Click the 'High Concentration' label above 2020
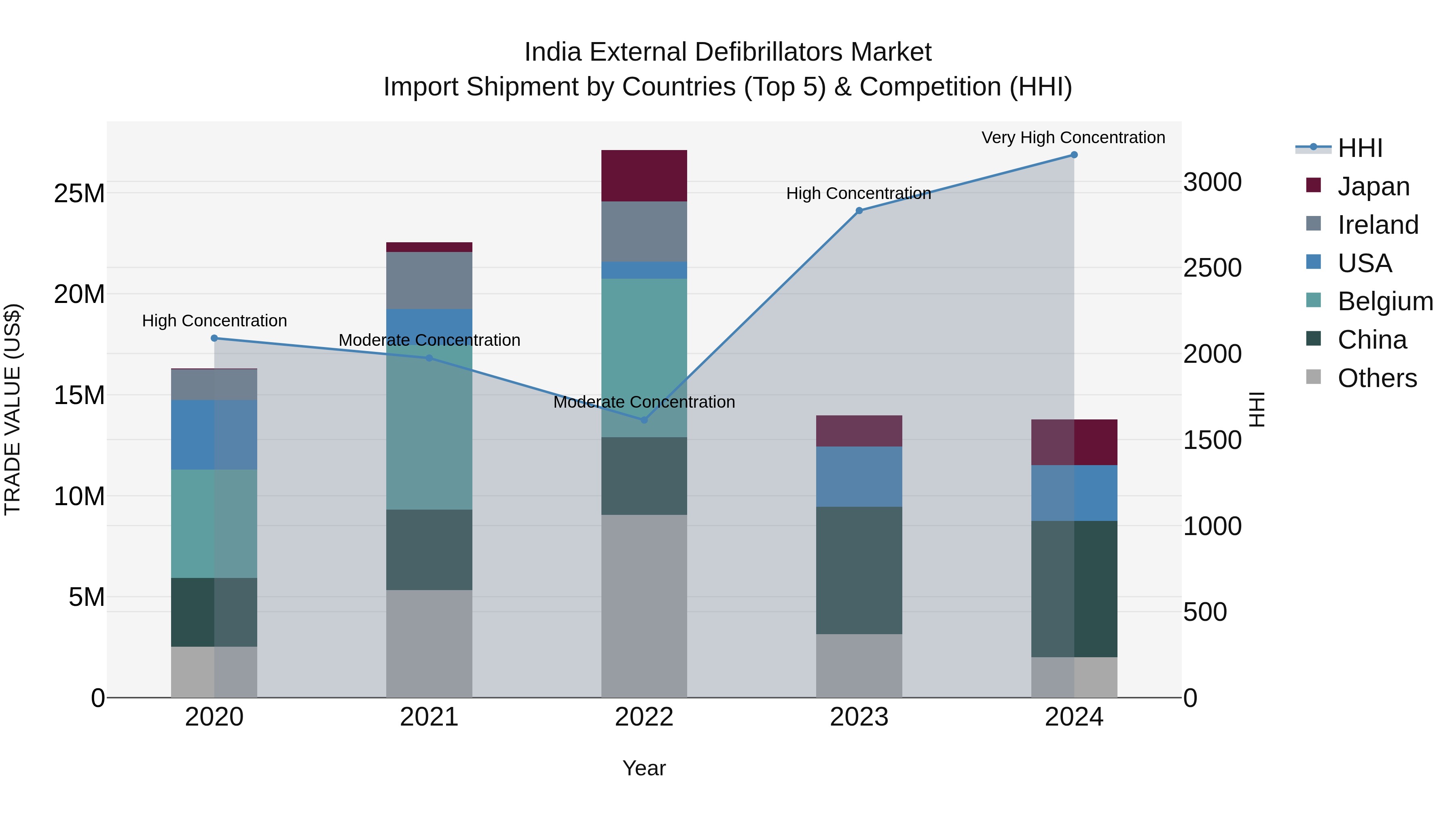 214,321
